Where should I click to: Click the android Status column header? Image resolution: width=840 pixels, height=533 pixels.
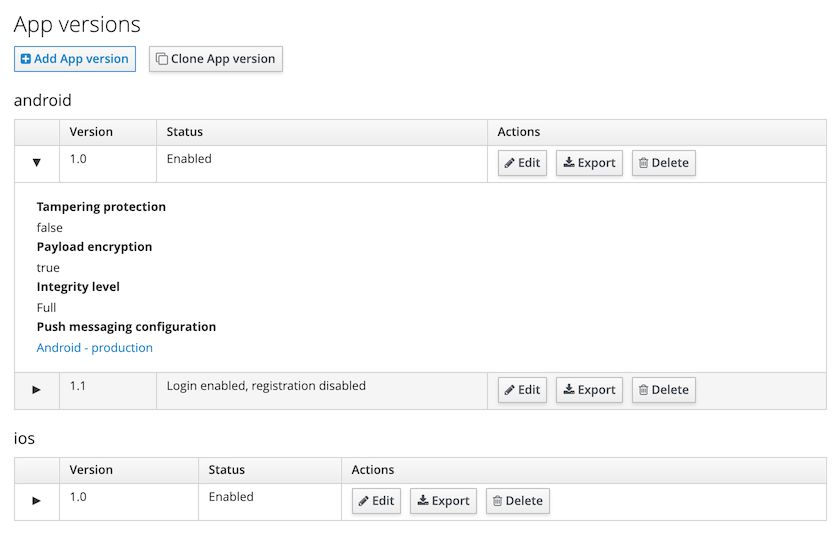[x=185, y=132]
